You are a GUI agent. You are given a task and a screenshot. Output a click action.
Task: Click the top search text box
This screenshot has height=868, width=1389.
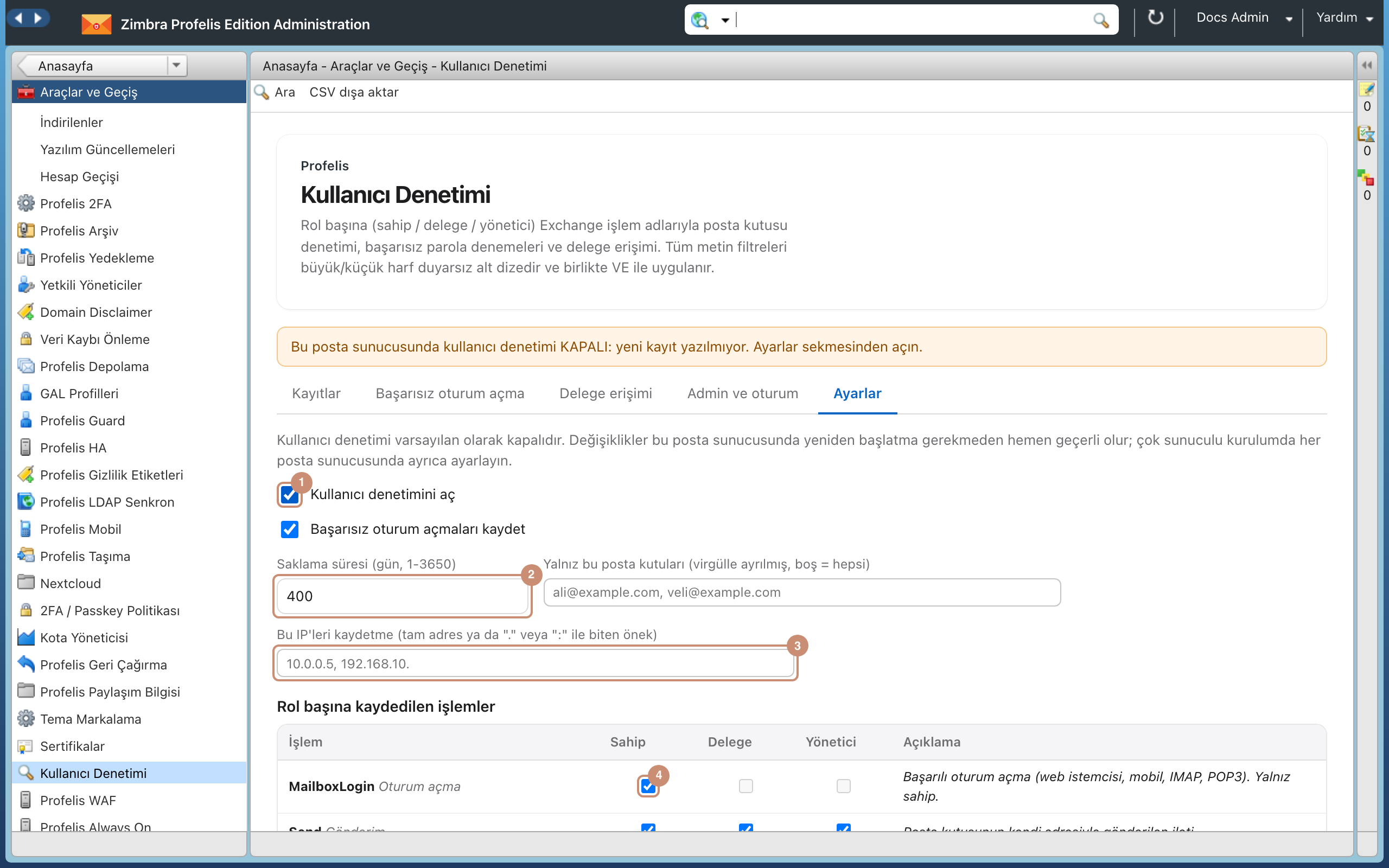coord(913,20)
